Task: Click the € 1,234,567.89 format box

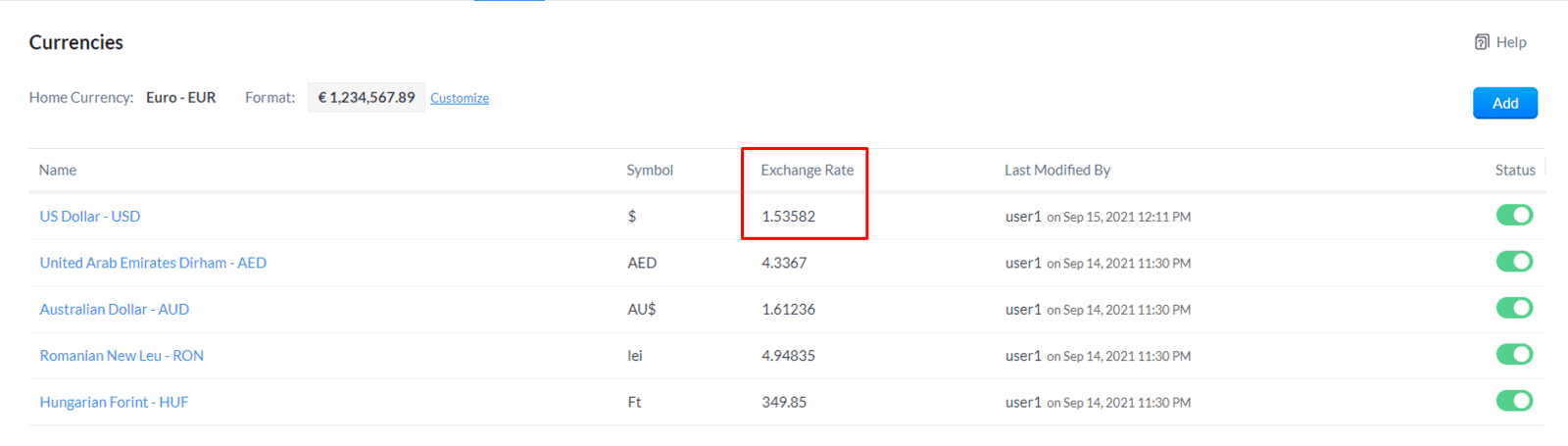Action: (x=367, y=98)
